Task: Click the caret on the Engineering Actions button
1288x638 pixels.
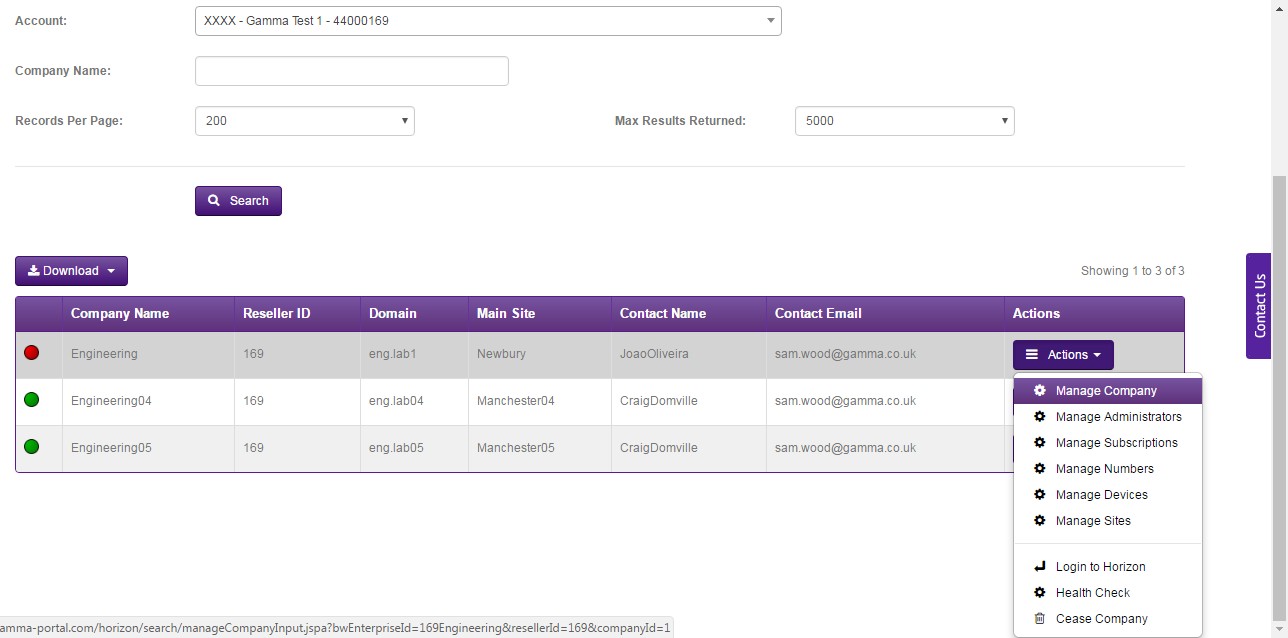Action: (1097, 356)
